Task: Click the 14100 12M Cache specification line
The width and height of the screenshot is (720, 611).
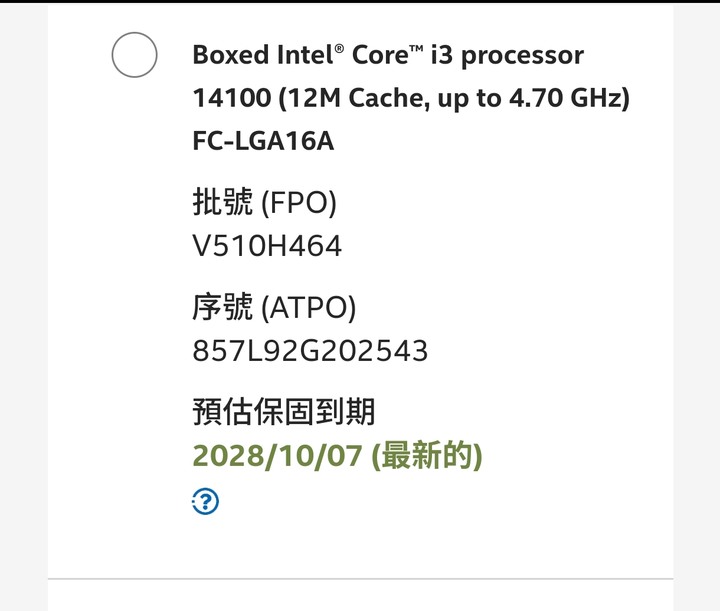Action: 411,98
